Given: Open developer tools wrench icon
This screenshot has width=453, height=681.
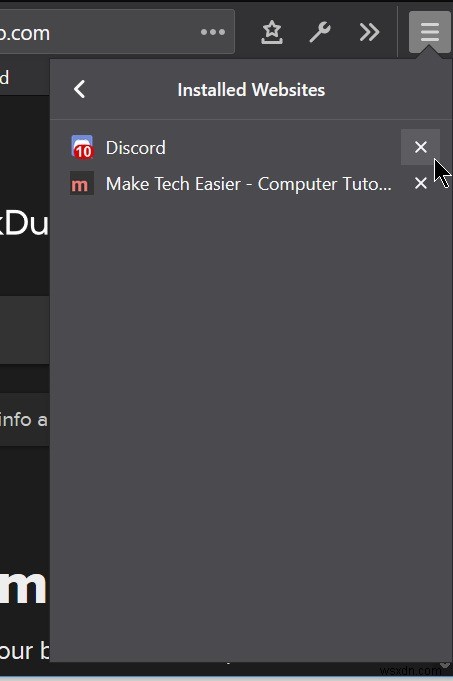Looking at the screenshot, I should (x=320, y=32).
